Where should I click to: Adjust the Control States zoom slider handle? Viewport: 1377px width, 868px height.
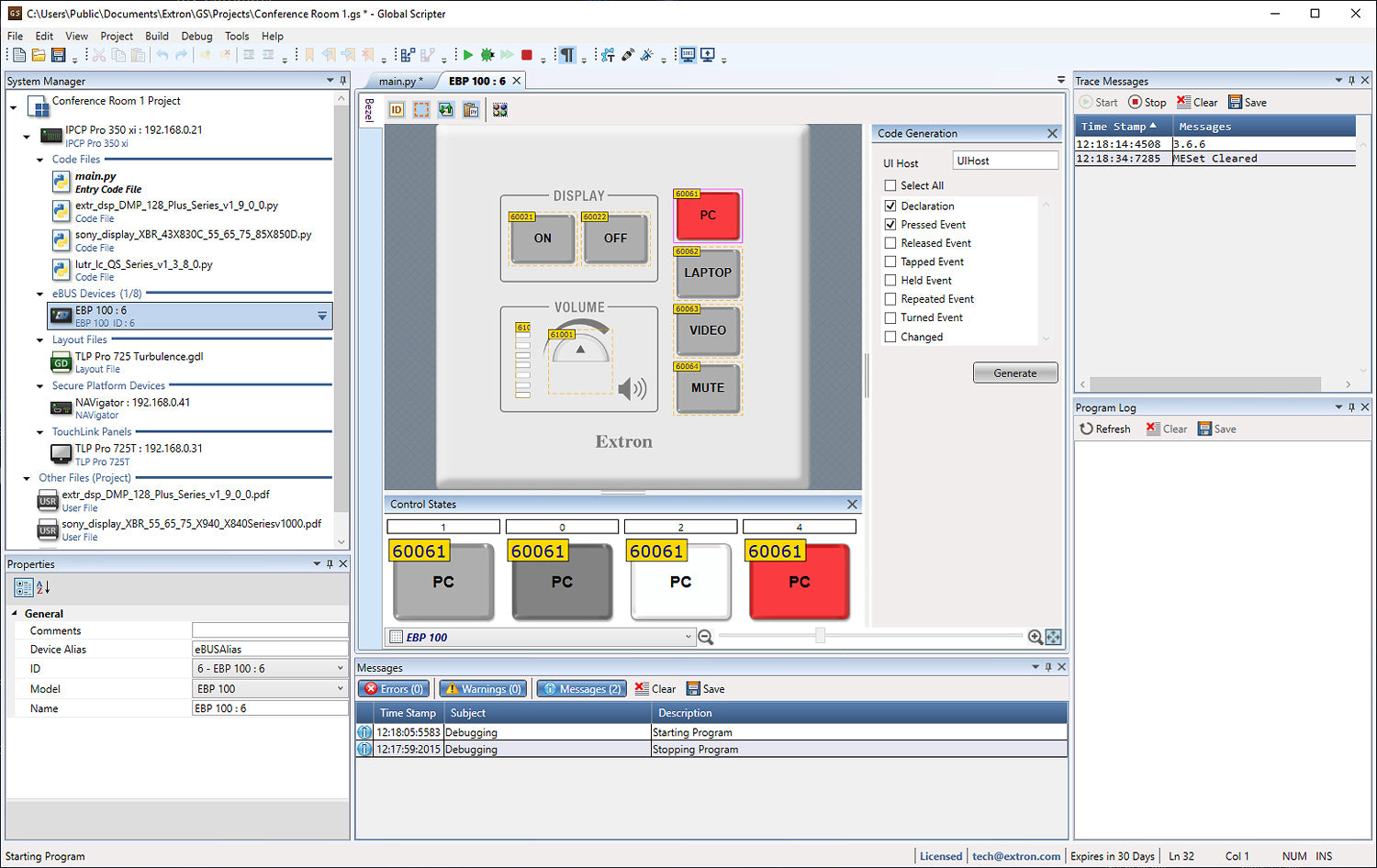(x=820, y=636)
